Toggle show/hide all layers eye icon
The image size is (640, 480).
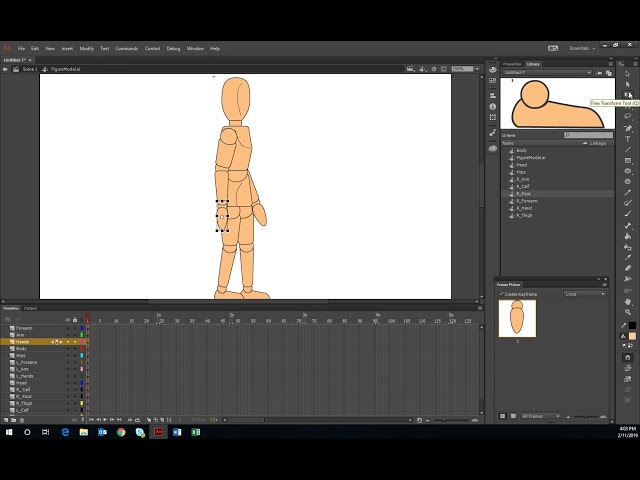coord(68,320)
